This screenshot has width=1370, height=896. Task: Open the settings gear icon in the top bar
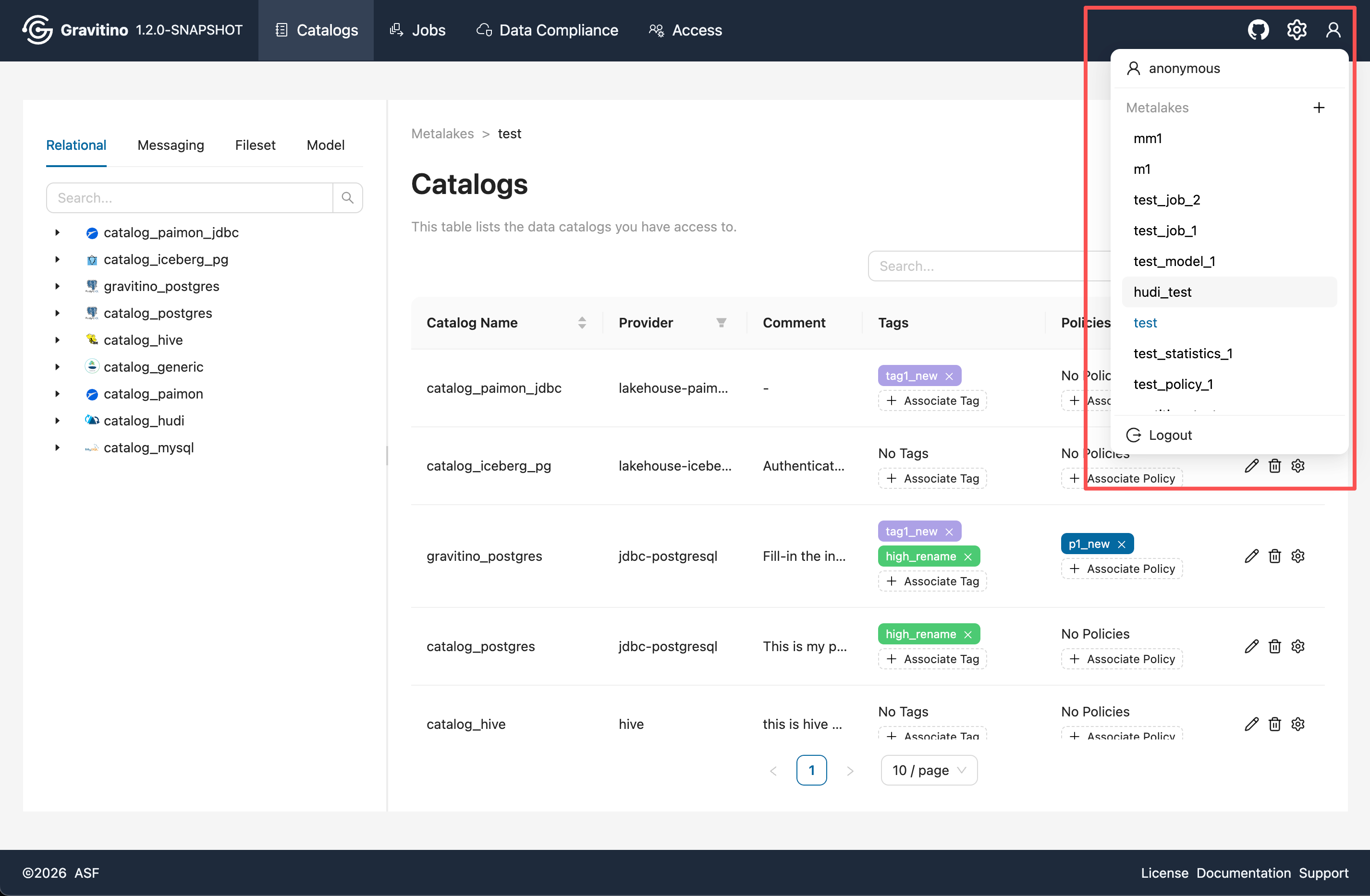coord(1297,30)
